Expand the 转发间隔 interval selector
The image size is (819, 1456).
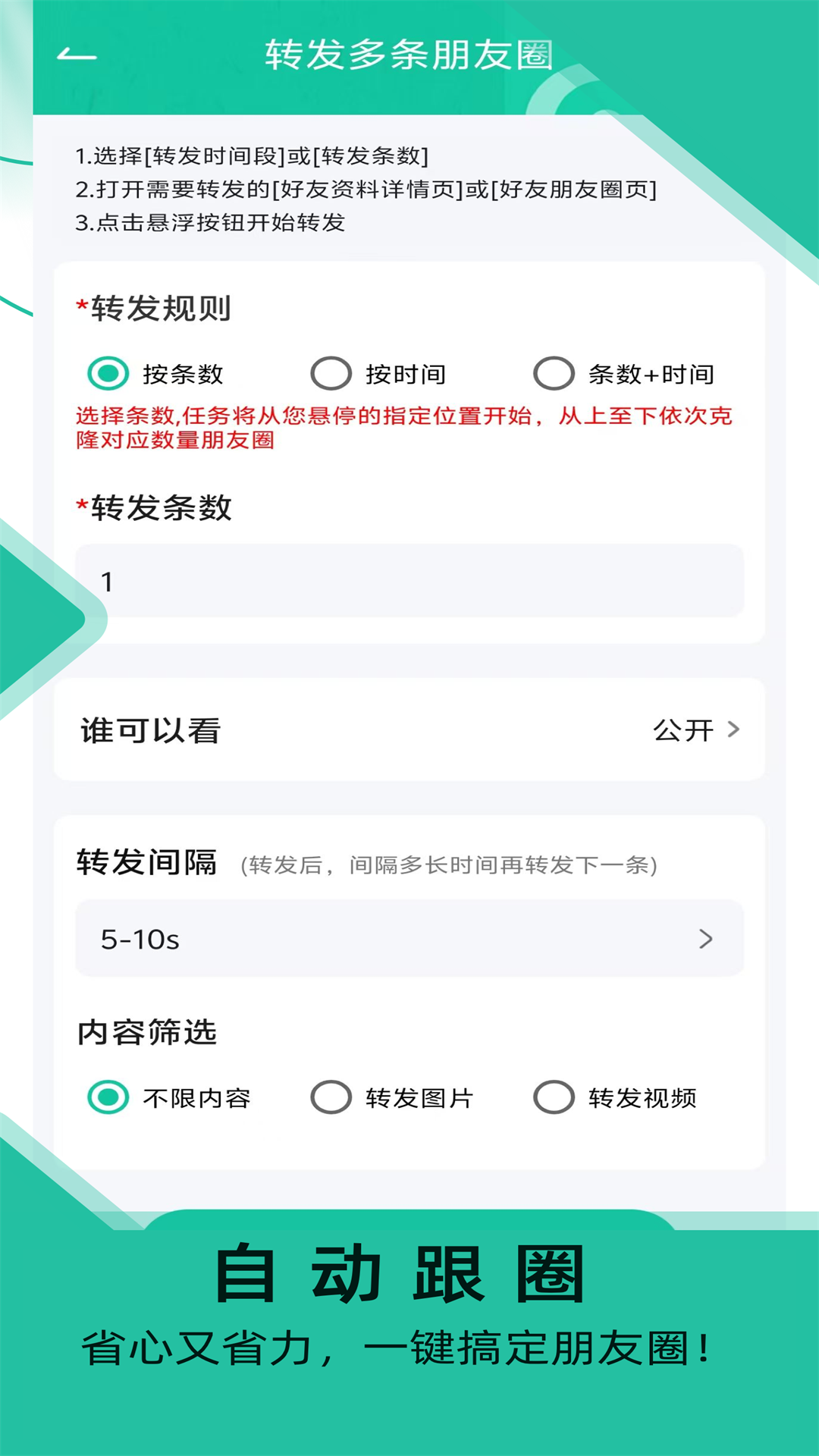pos(409,940)
